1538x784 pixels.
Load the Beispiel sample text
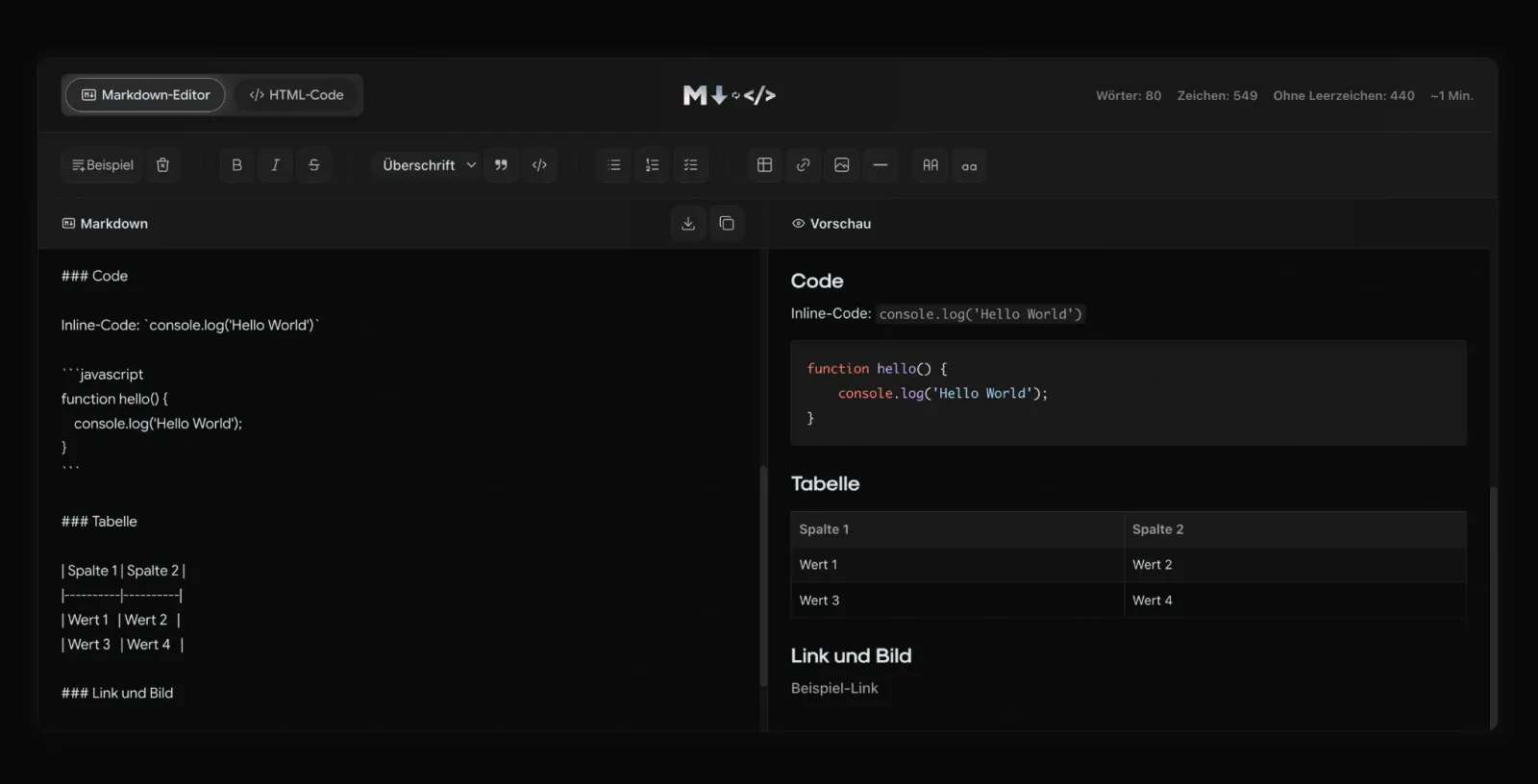click(102, 165)
